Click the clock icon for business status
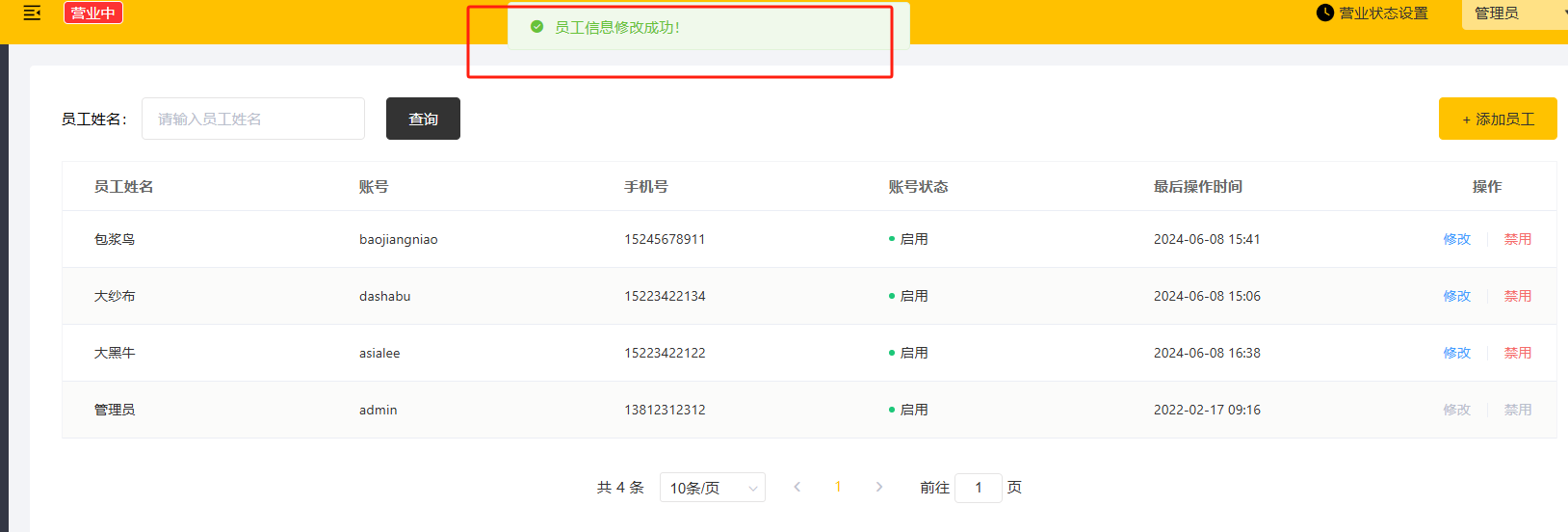This screenshot has height=532, width=1568. 1325,13
